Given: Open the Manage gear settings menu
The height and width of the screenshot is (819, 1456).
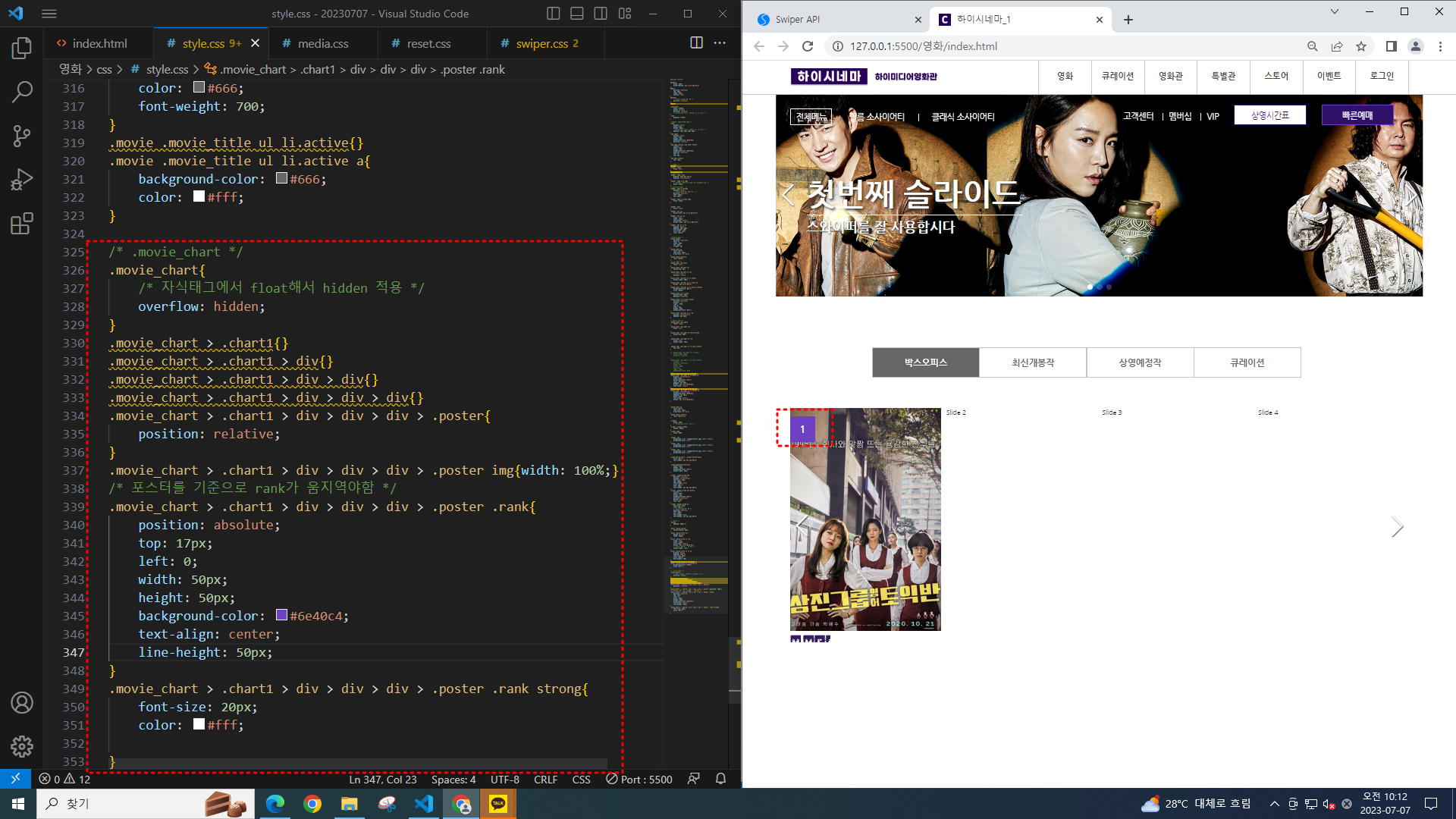Looking at the screenshot, I should click(x=22, y=747).
